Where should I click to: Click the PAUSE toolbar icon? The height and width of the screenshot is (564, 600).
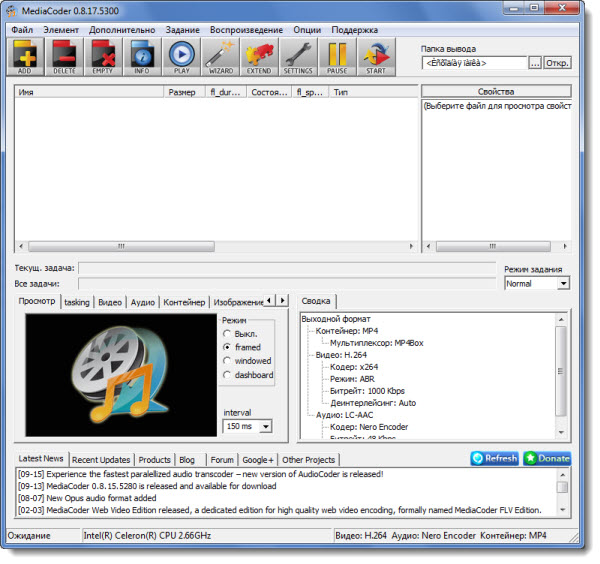[336, 57]
